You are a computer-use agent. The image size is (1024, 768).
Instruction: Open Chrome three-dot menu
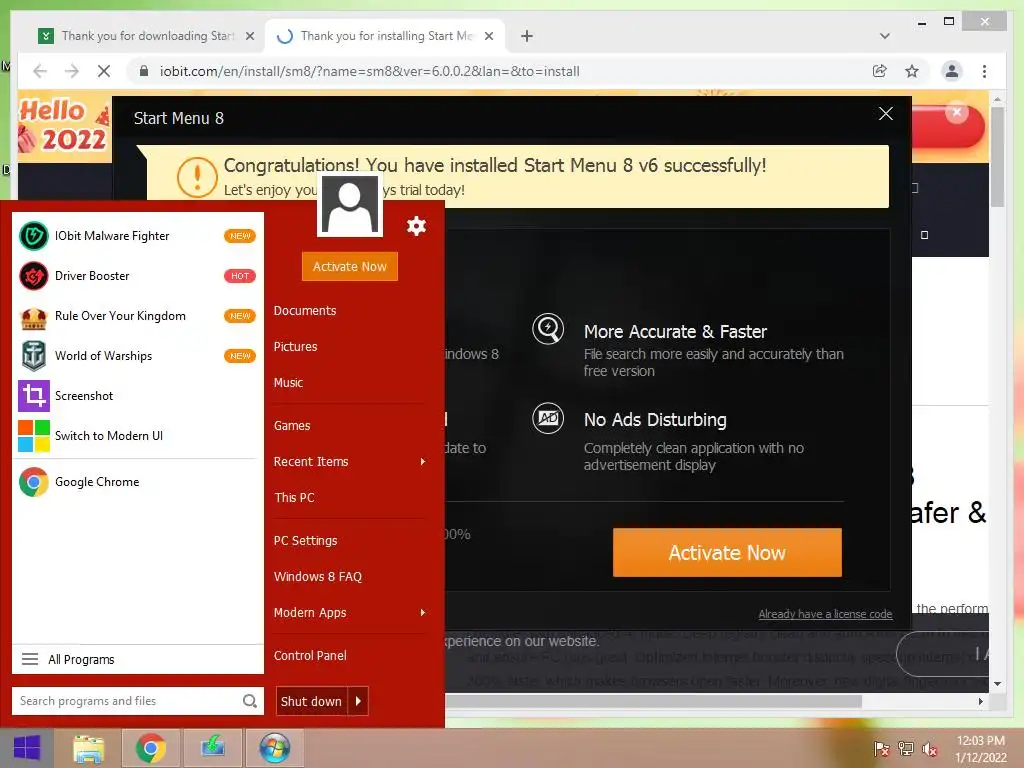(984, 71)
